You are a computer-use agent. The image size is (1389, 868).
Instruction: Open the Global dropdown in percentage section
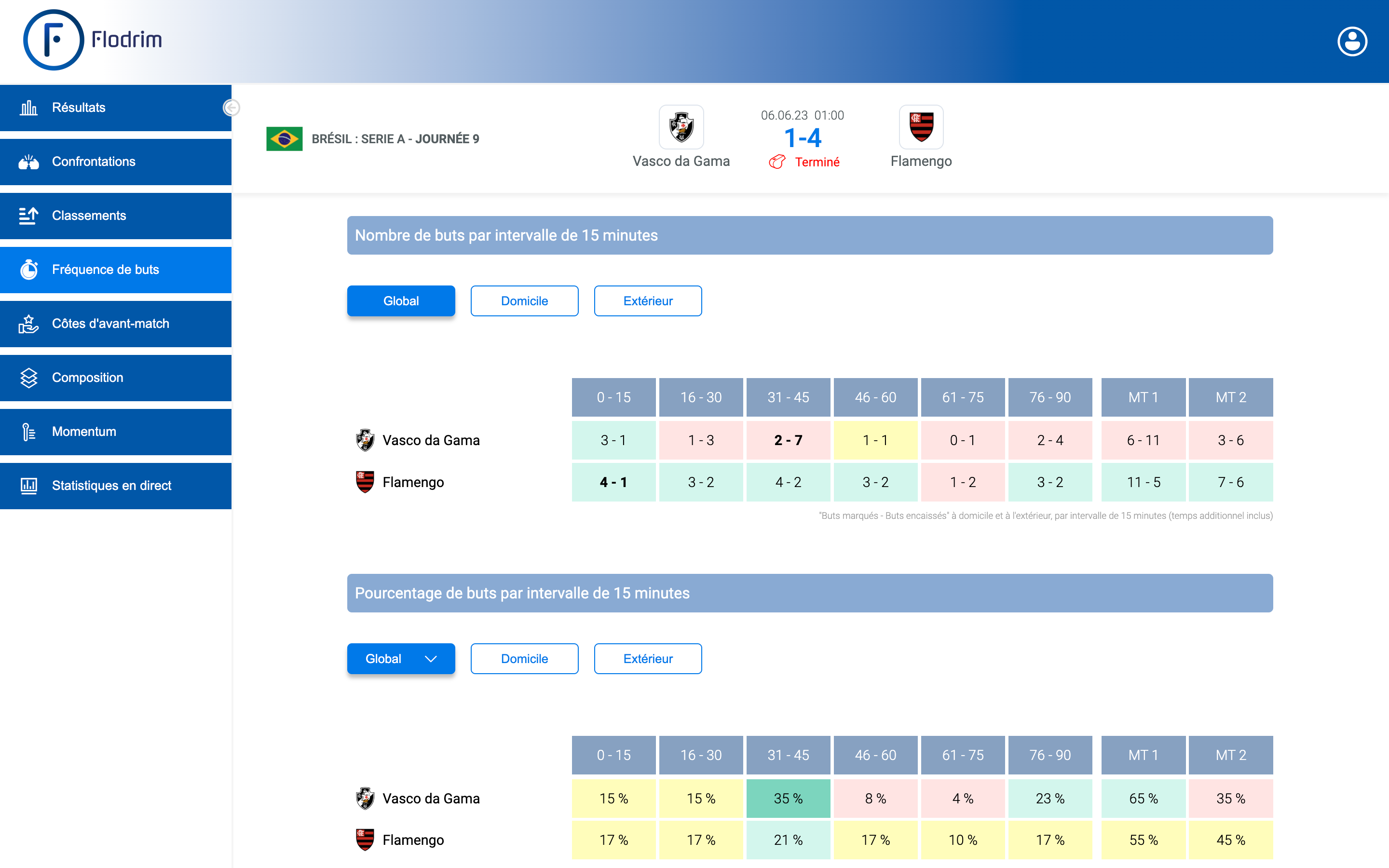pyautogui.click(x=401, y=658)
